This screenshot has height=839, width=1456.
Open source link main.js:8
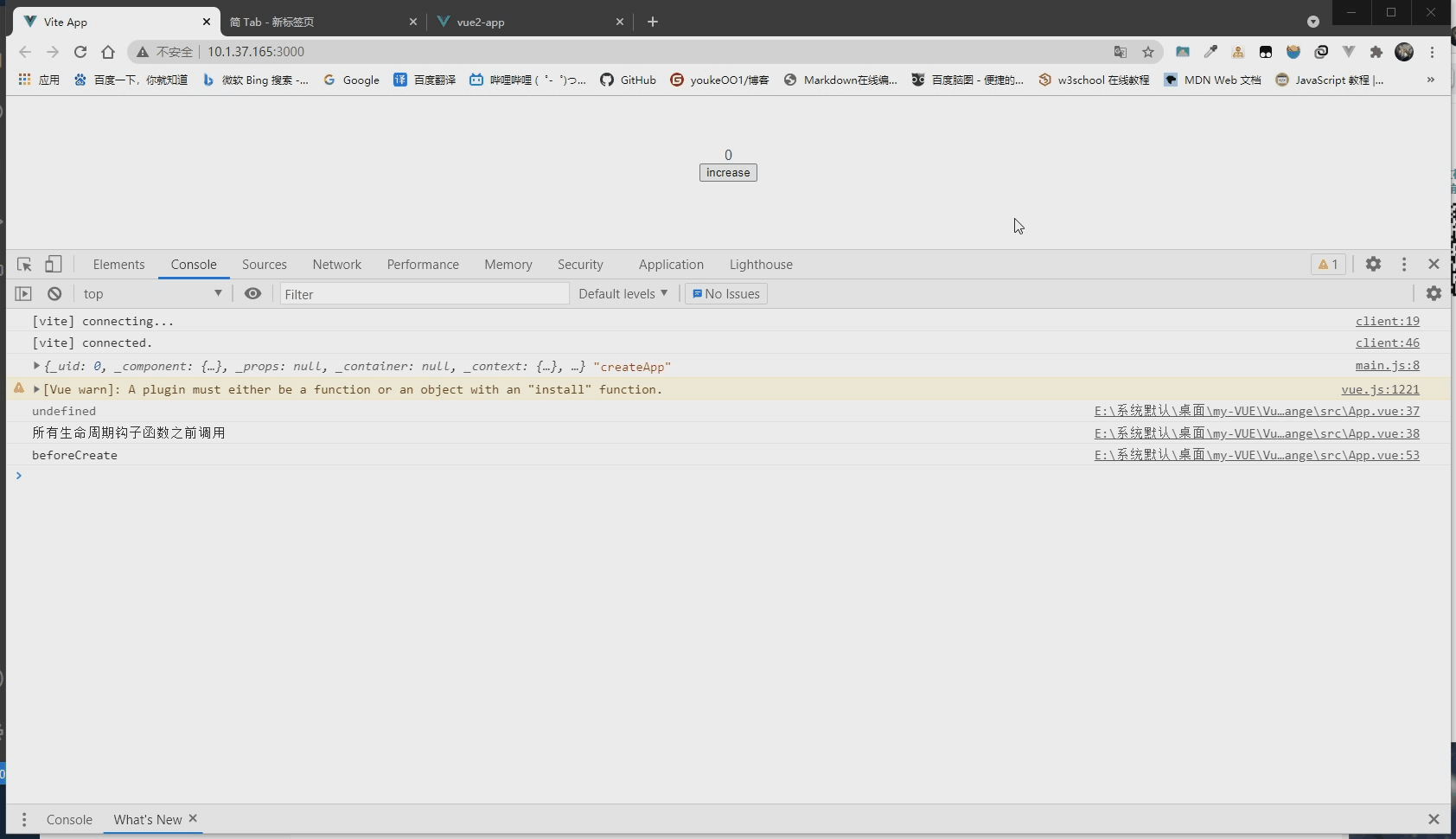click(x=1388, y=366)
